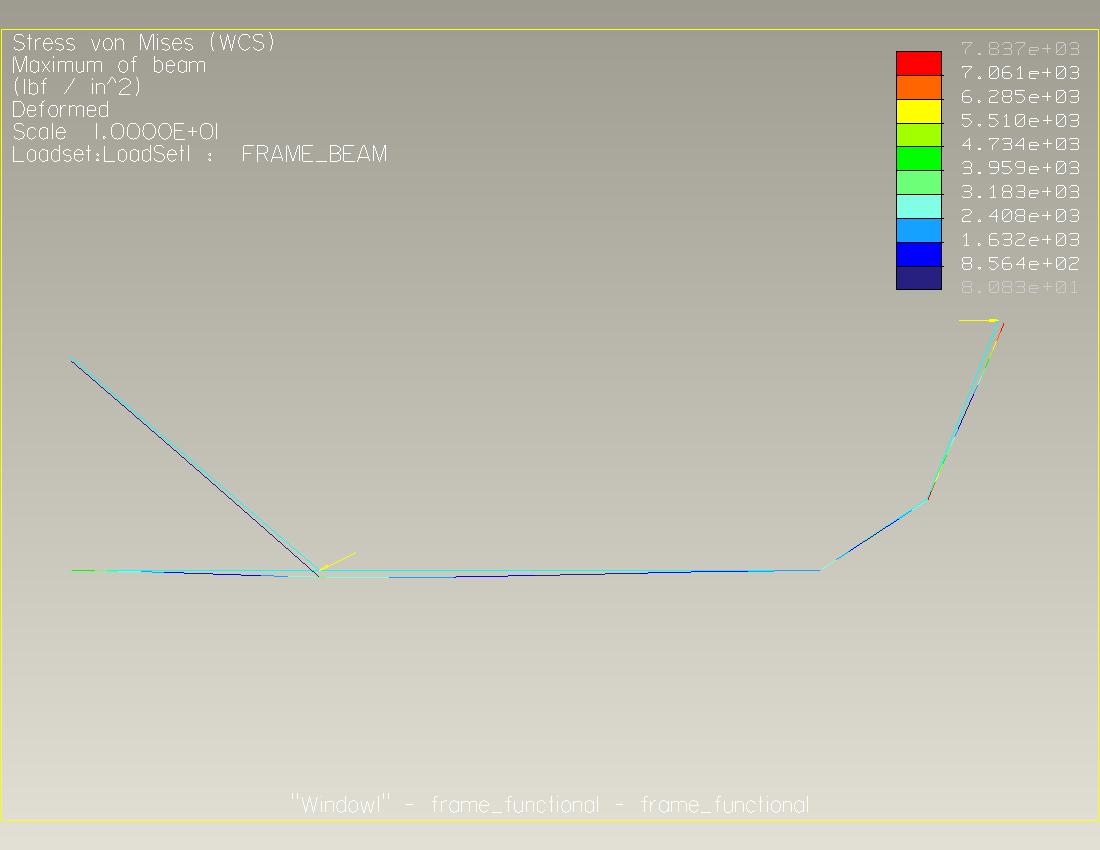Click the red legend color swatch
1100x850 pixels.
click(x=918, y=63)
